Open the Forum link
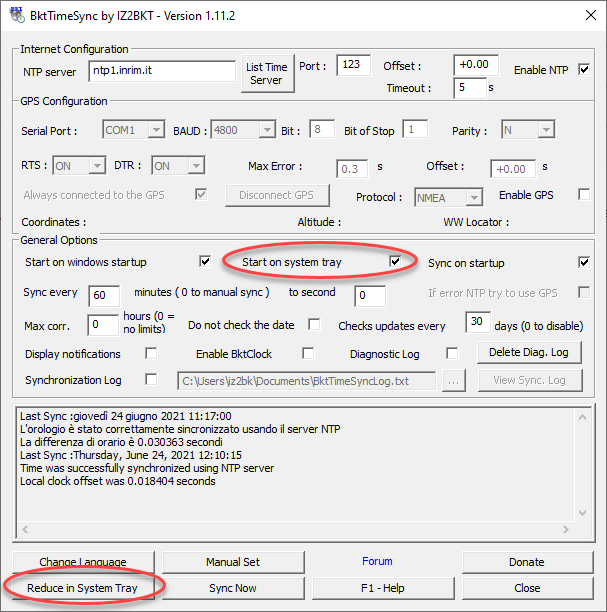607x612 pixels. click(x=377, y=561)
